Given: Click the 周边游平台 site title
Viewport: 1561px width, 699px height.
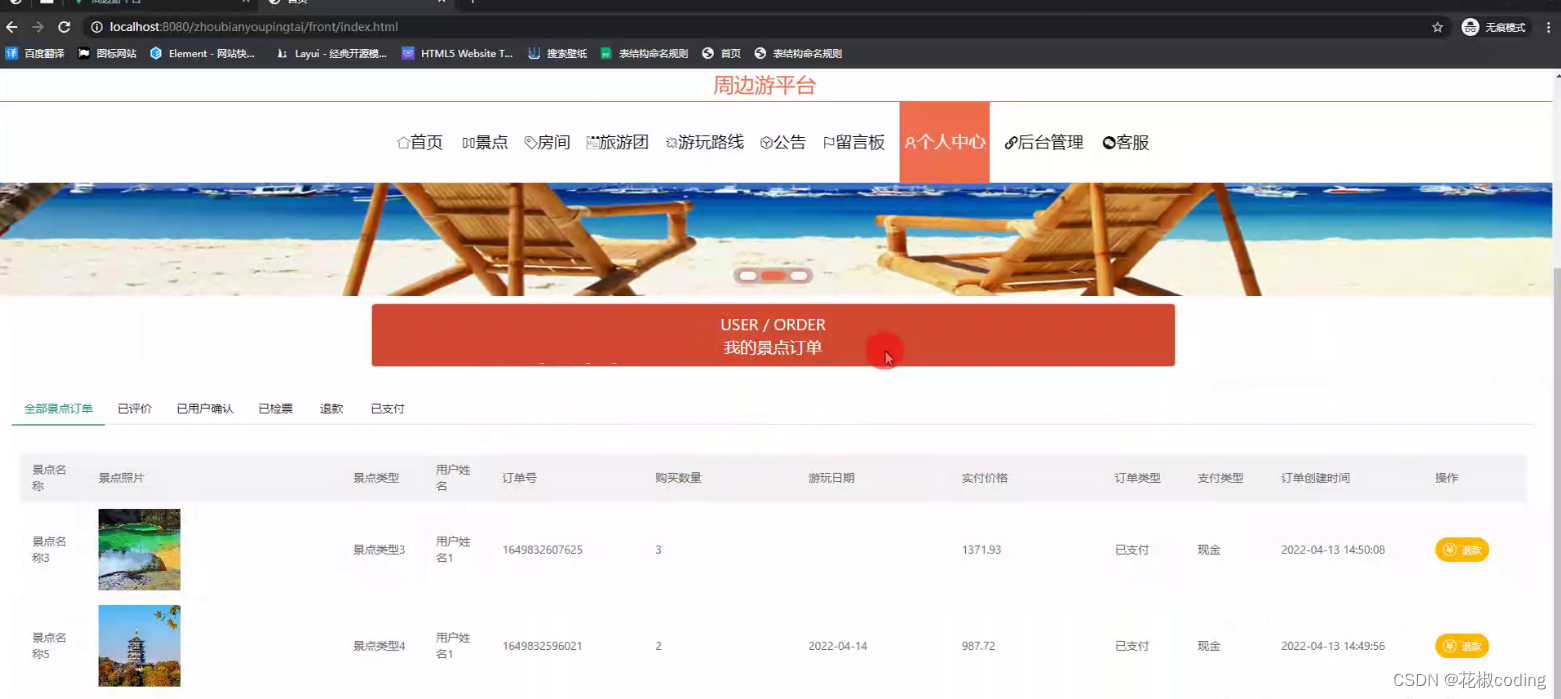Looking at the screenshot, I should [x=764, y=85].
